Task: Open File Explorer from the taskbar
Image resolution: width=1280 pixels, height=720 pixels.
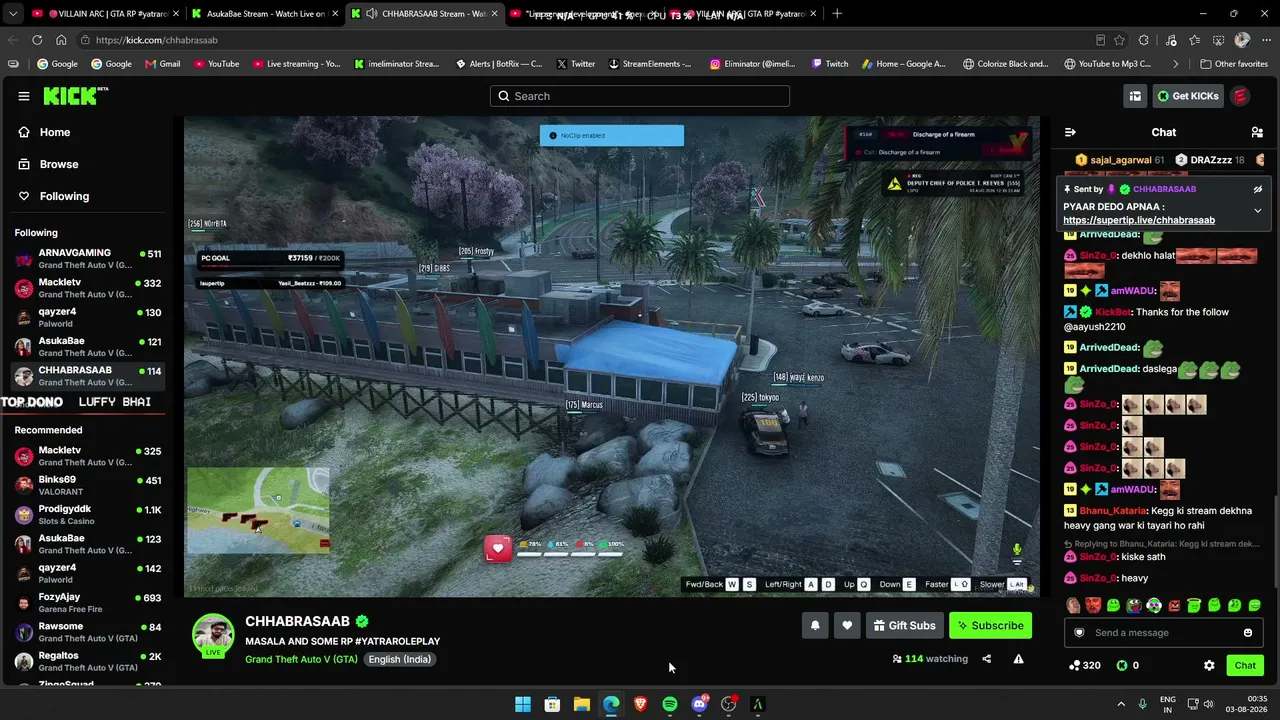Action: pos(581,704)
